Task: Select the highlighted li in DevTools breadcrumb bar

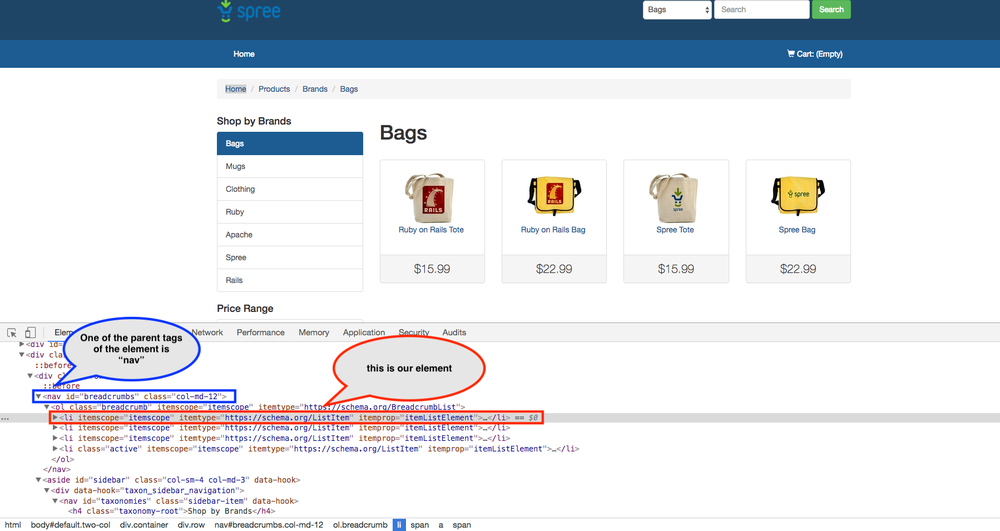Action: [x=399, y=525]
